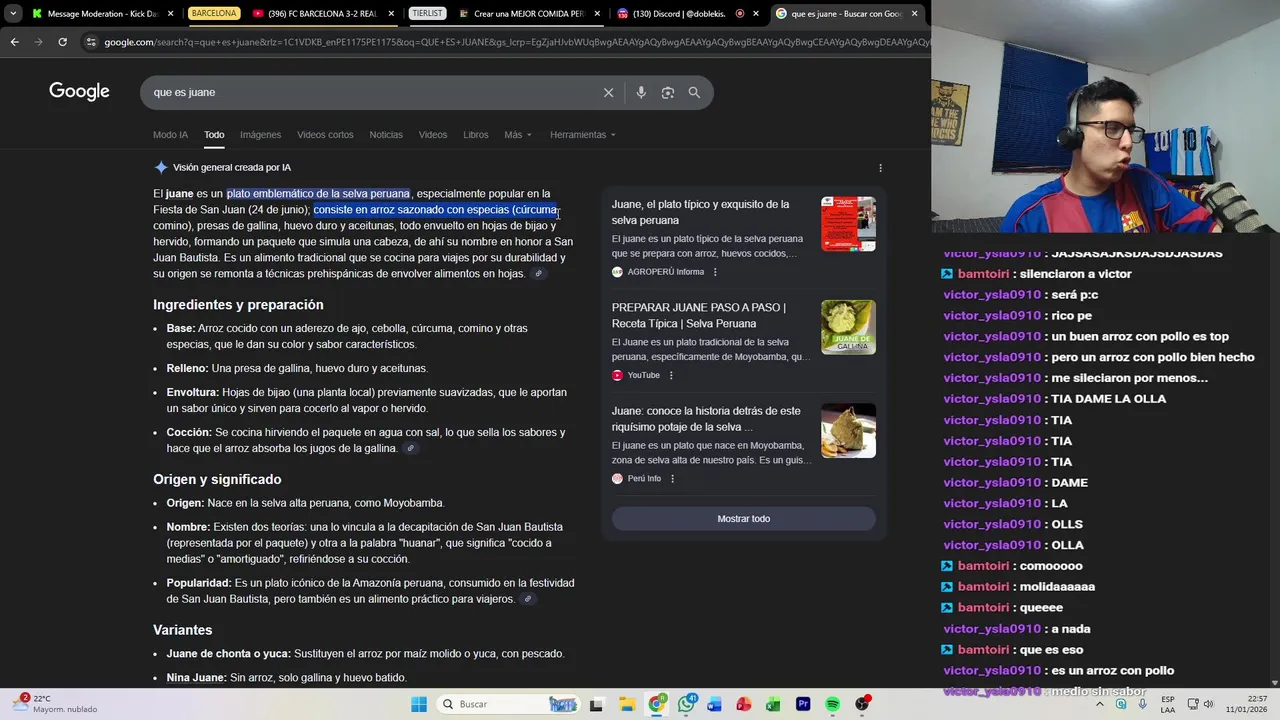Image resolution: width=1280 pixels, height=720 pixels.
Task: Open weather widget showing 22°C
Action: [55, 704]
